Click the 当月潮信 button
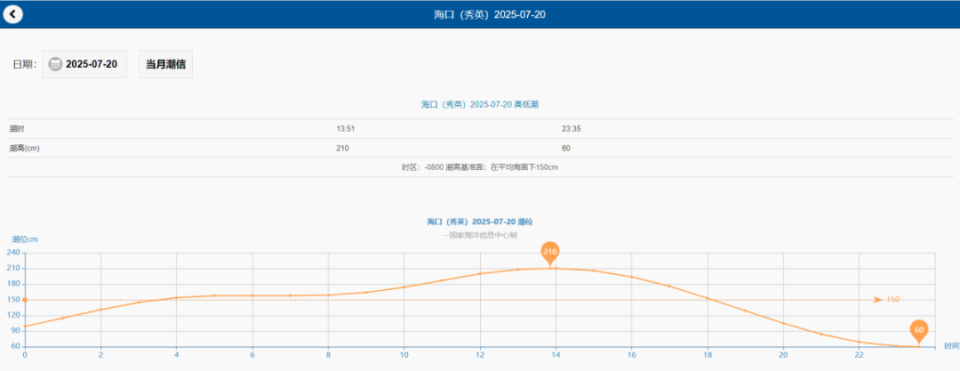960x371 pixels. [x=166, y=64]
